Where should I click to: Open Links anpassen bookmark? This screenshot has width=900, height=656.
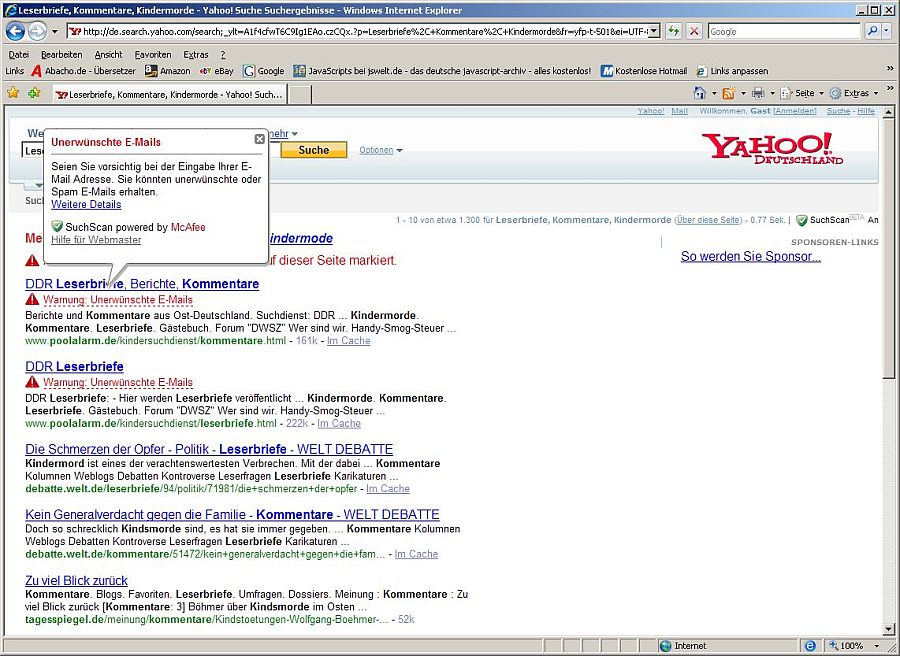coord(732,71)
